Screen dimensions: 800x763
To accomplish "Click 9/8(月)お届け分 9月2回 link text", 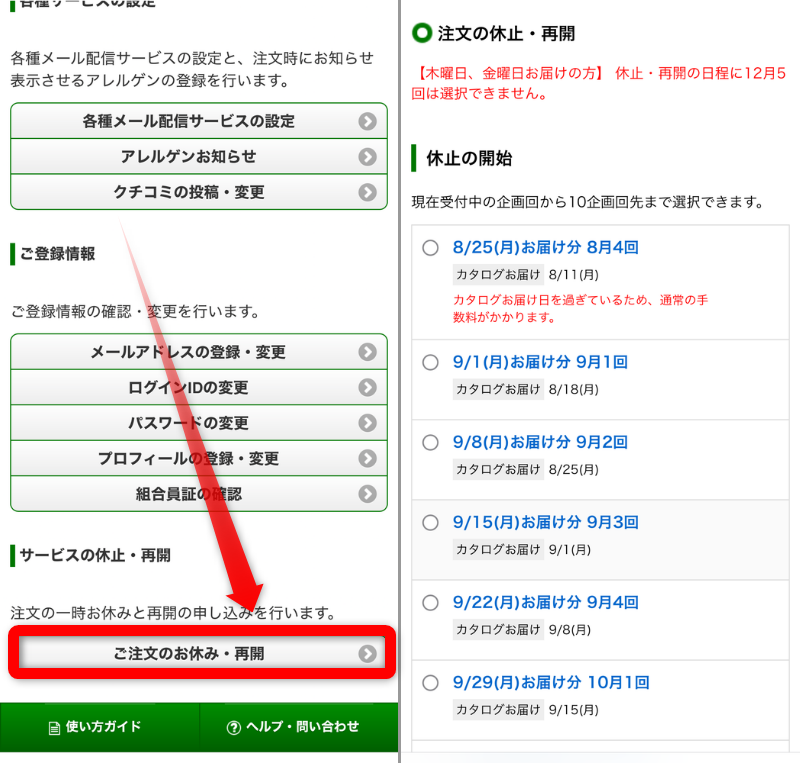I will click(x=540, y=442).
